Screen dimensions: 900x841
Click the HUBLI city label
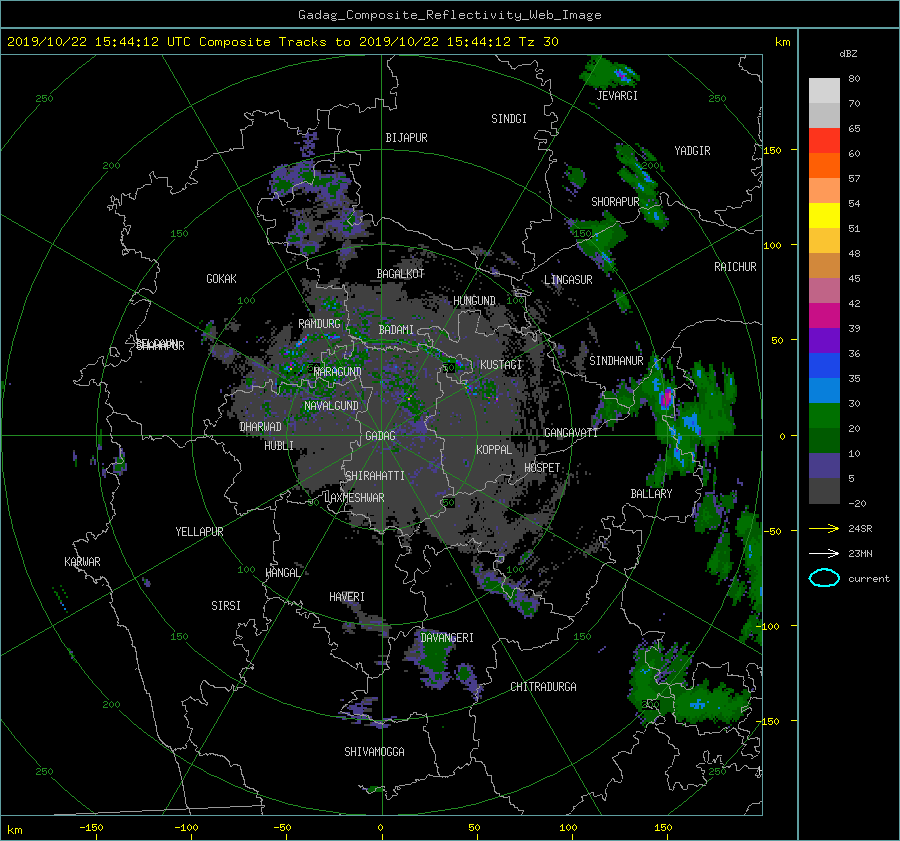278,446
